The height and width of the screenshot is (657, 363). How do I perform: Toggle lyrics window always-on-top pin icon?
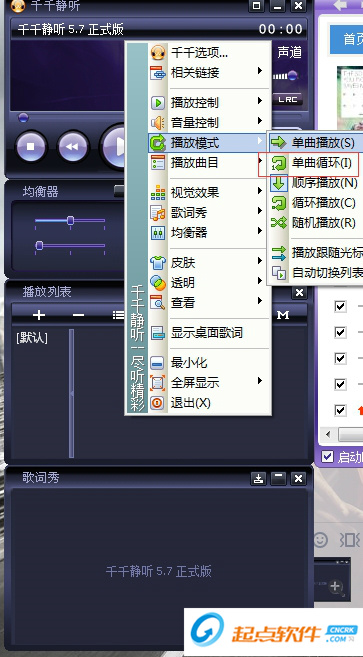(x=259, y=479)
